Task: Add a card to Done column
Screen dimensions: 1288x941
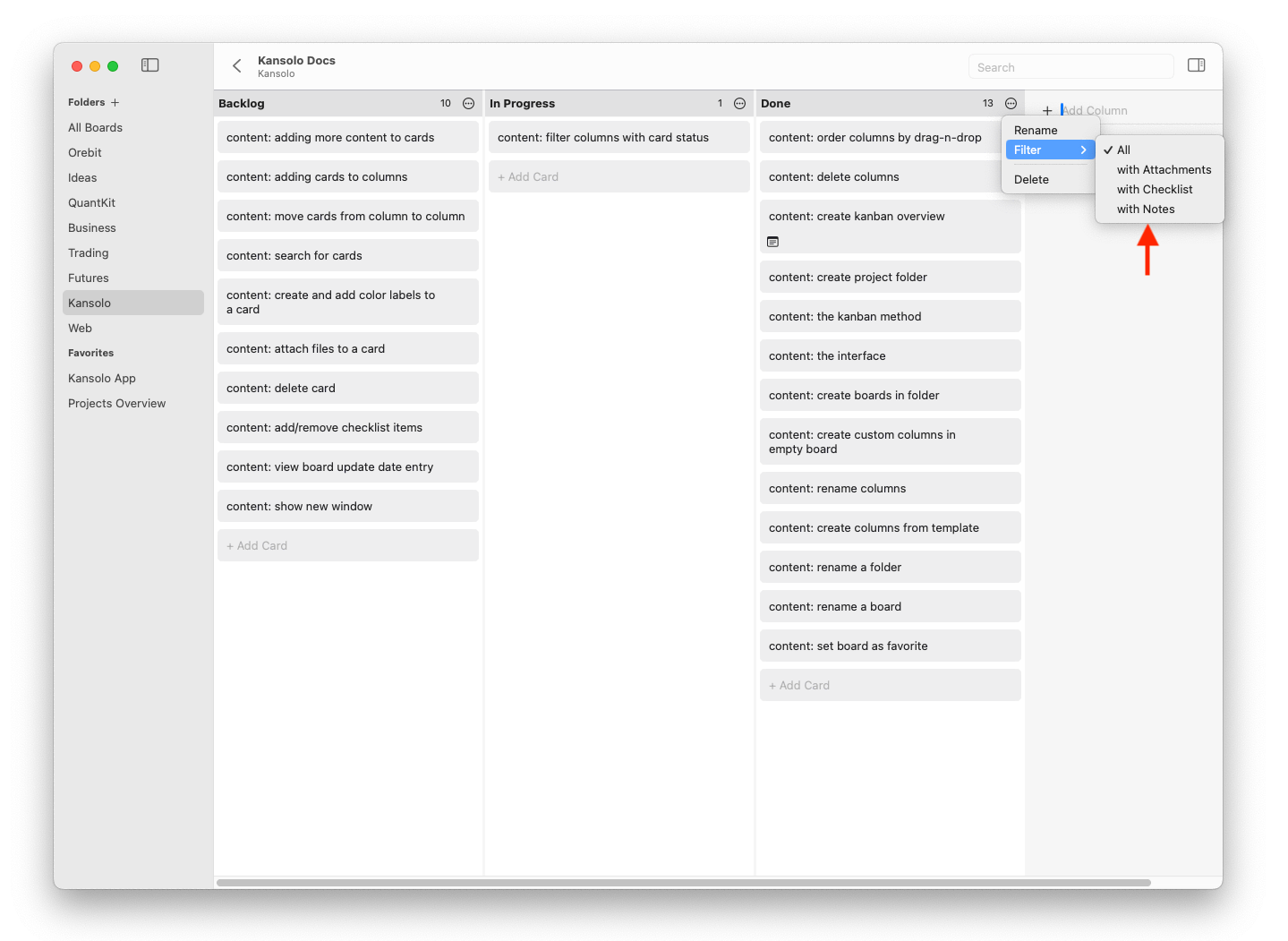Action: pyautogui.click(x=891, y=685)
